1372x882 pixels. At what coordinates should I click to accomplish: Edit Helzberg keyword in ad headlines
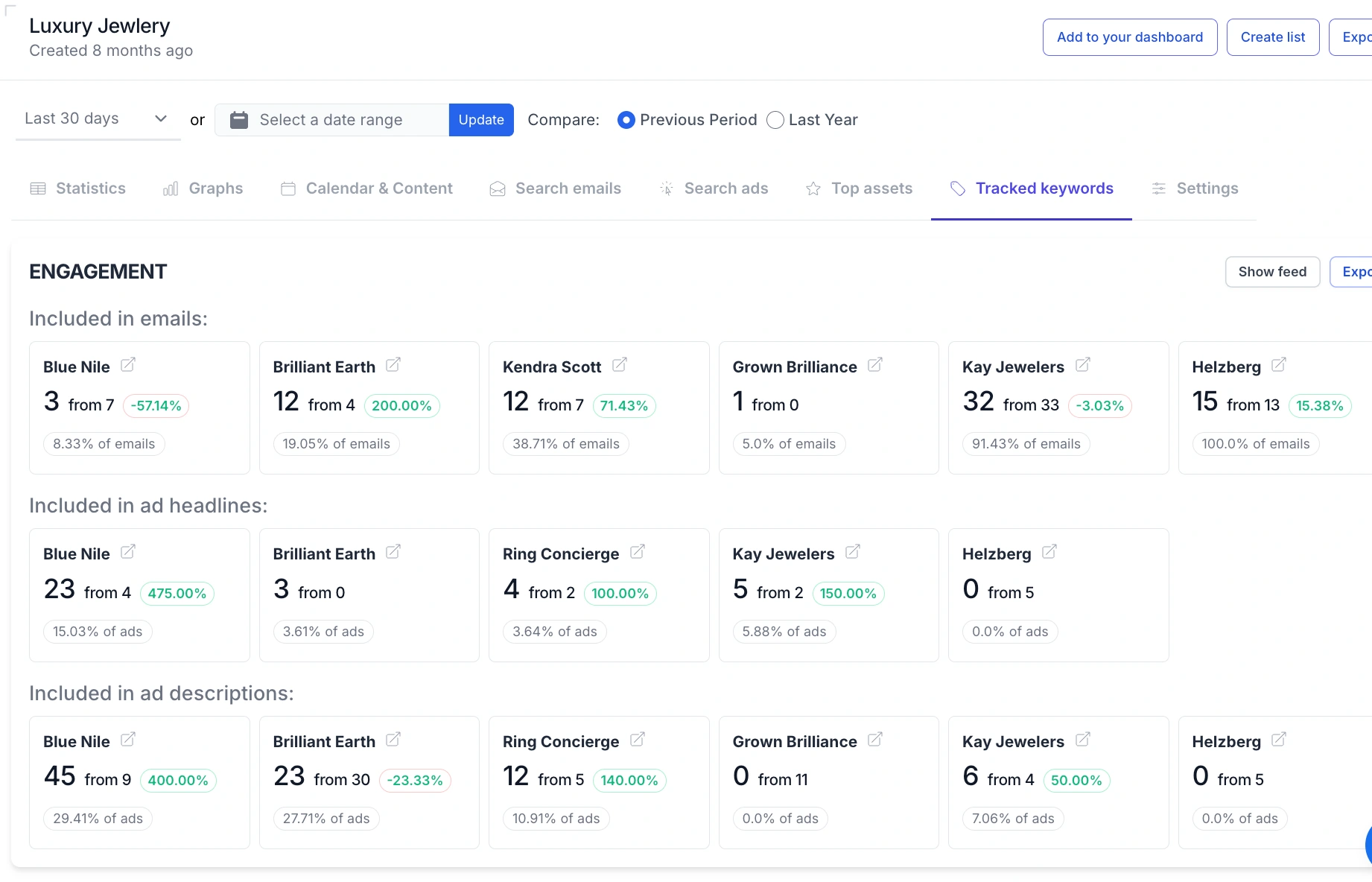(1049, 552)
